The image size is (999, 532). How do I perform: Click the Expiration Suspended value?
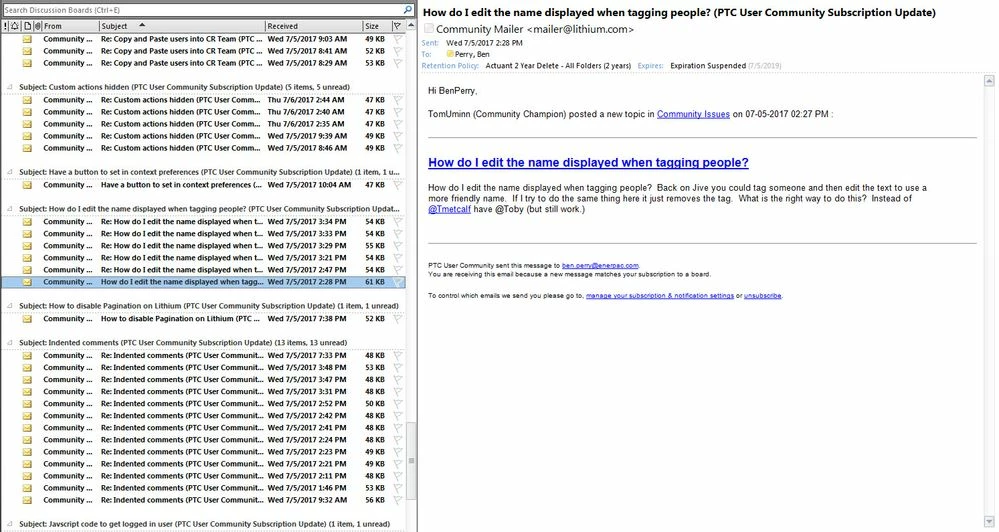(x=708, y=66)
